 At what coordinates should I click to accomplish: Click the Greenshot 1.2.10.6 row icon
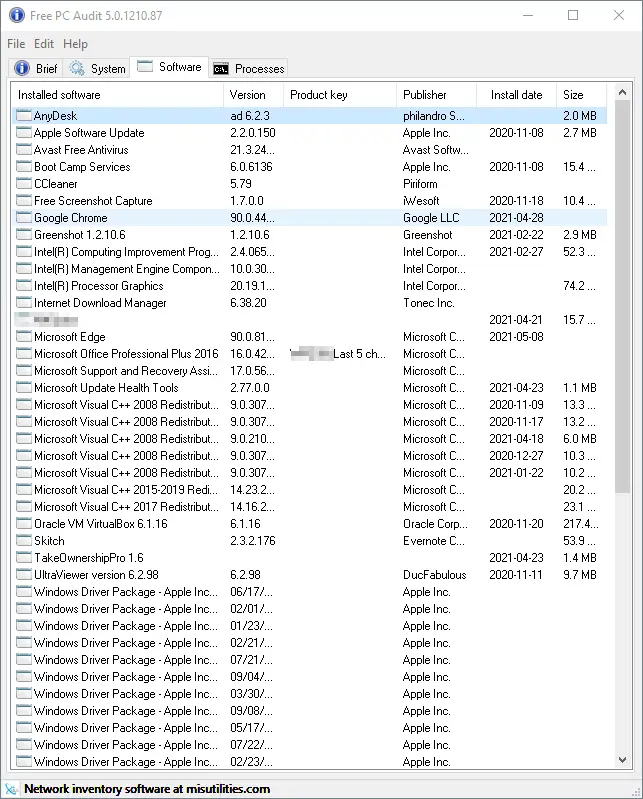(23, 234)
